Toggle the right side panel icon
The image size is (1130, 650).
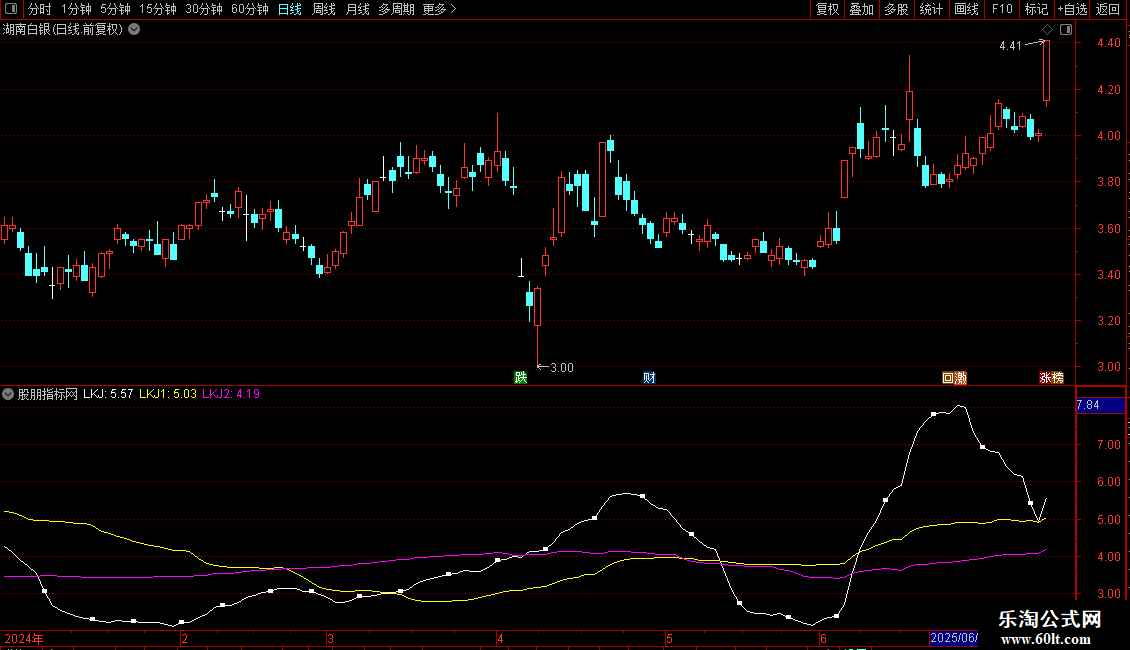click(1066, 30)
